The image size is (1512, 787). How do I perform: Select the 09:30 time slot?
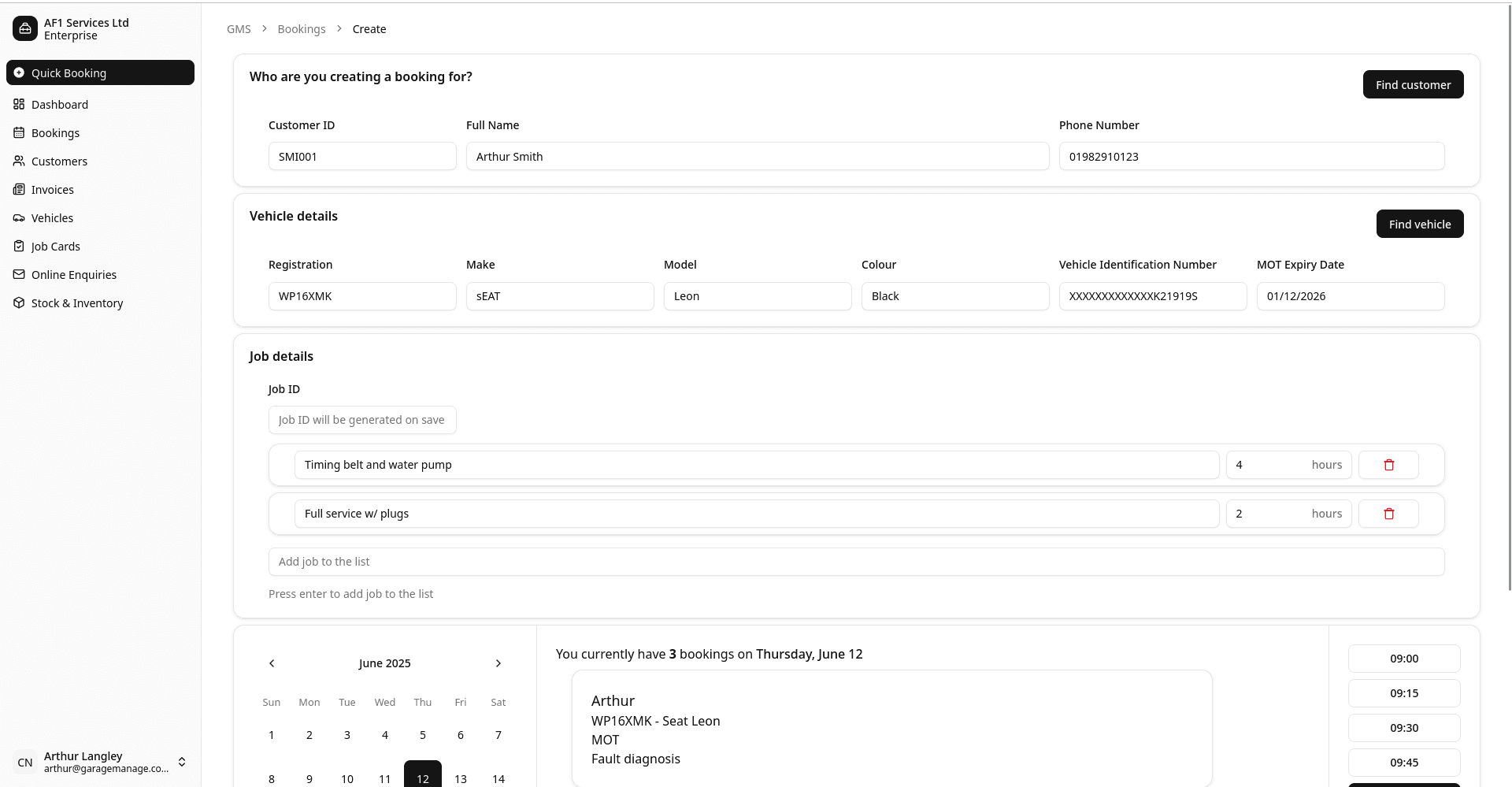pyautogui.click(x=1403, y=728)
